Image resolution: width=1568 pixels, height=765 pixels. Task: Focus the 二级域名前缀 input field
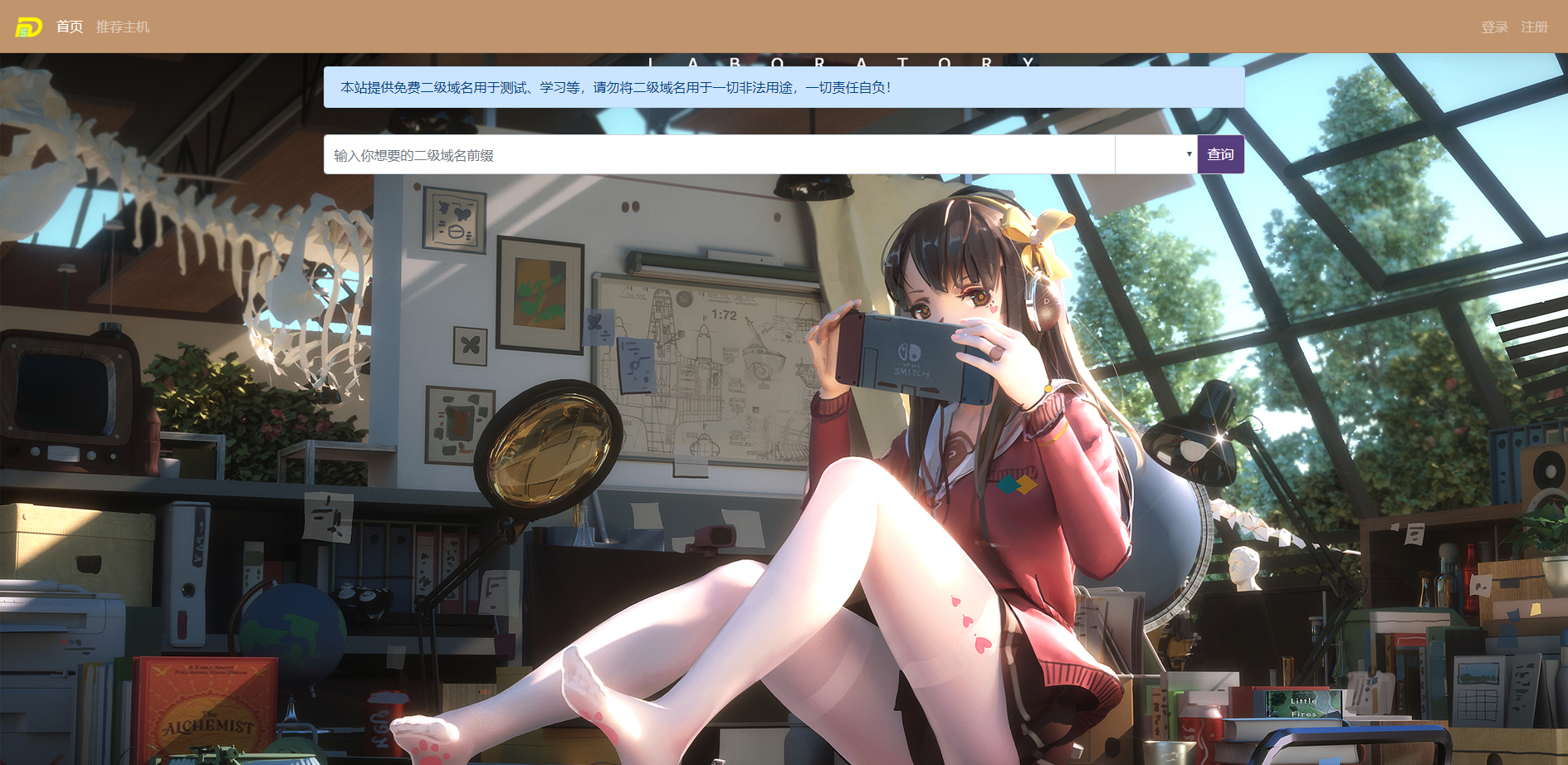[x=719, y=155]
